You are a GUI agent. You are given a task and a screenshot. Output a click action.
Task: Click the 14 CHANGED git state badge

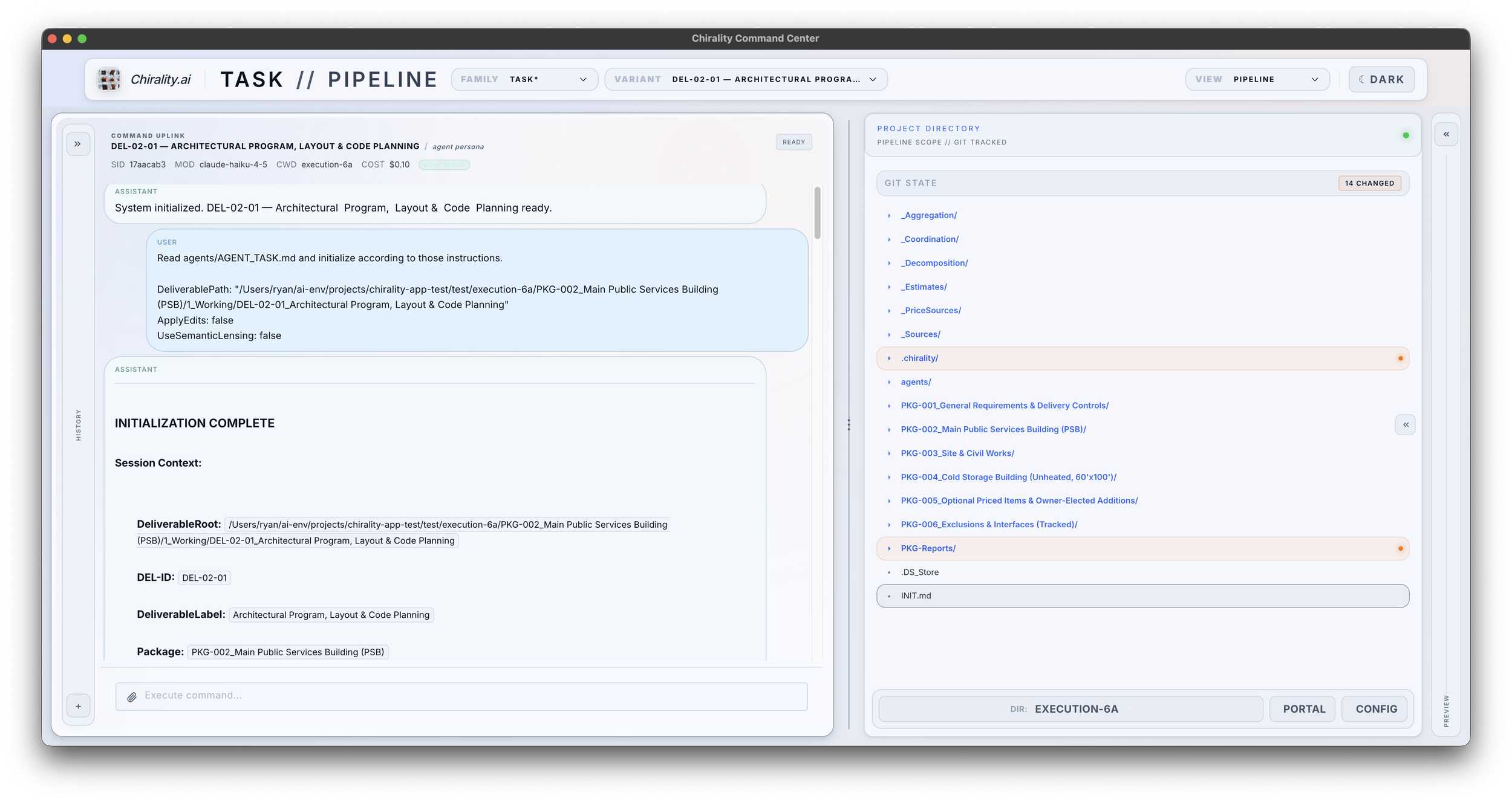1369,183
